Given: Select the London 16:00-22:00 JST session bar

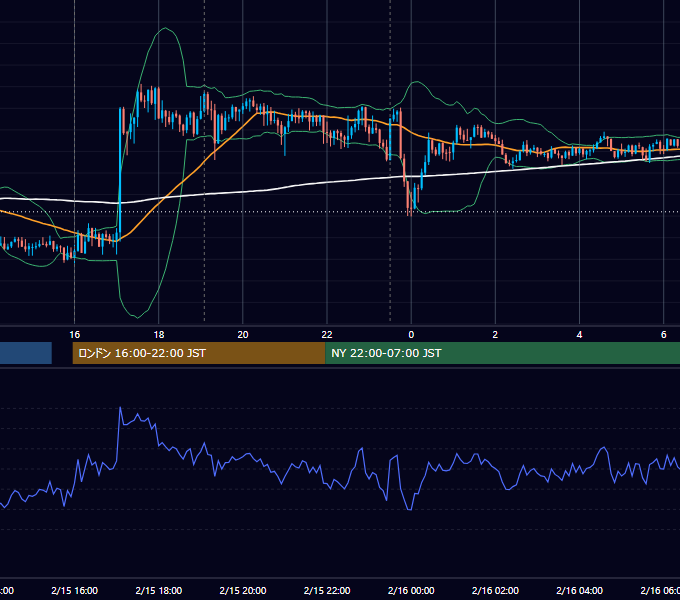Looking at the screenshot, I should point(199,353).
